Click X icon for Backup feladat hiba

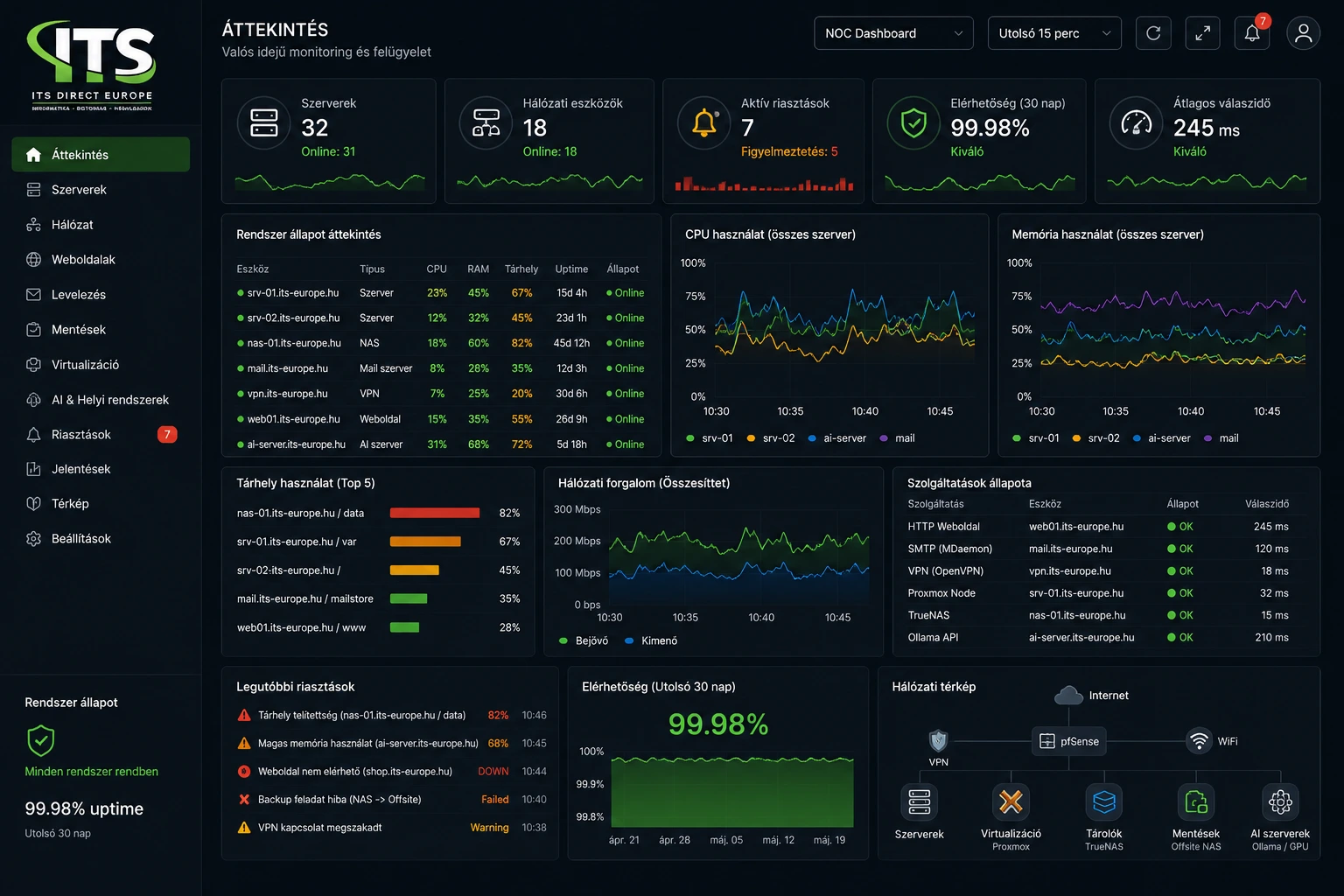coord(244,800)
